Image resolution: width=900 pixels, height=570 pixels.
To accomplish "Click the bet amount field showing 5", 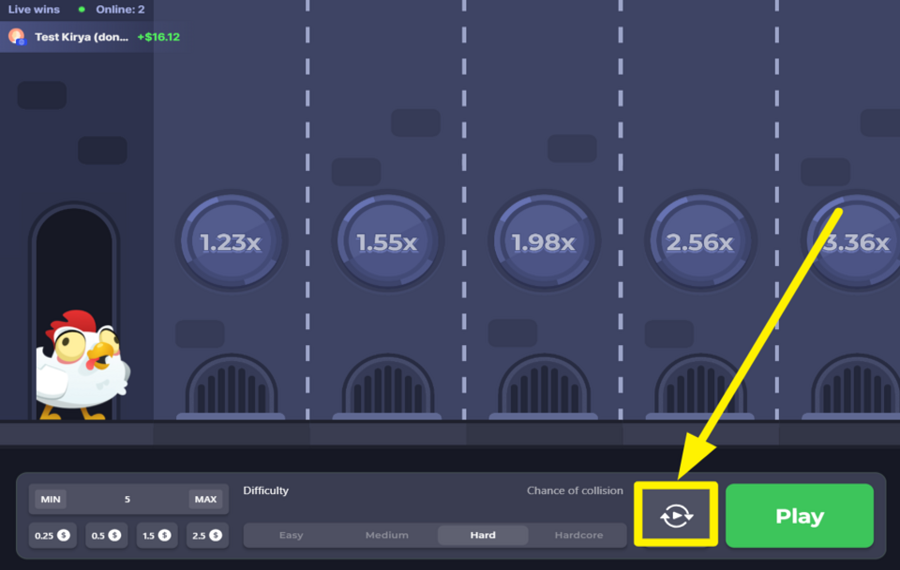I will [127, 499].
